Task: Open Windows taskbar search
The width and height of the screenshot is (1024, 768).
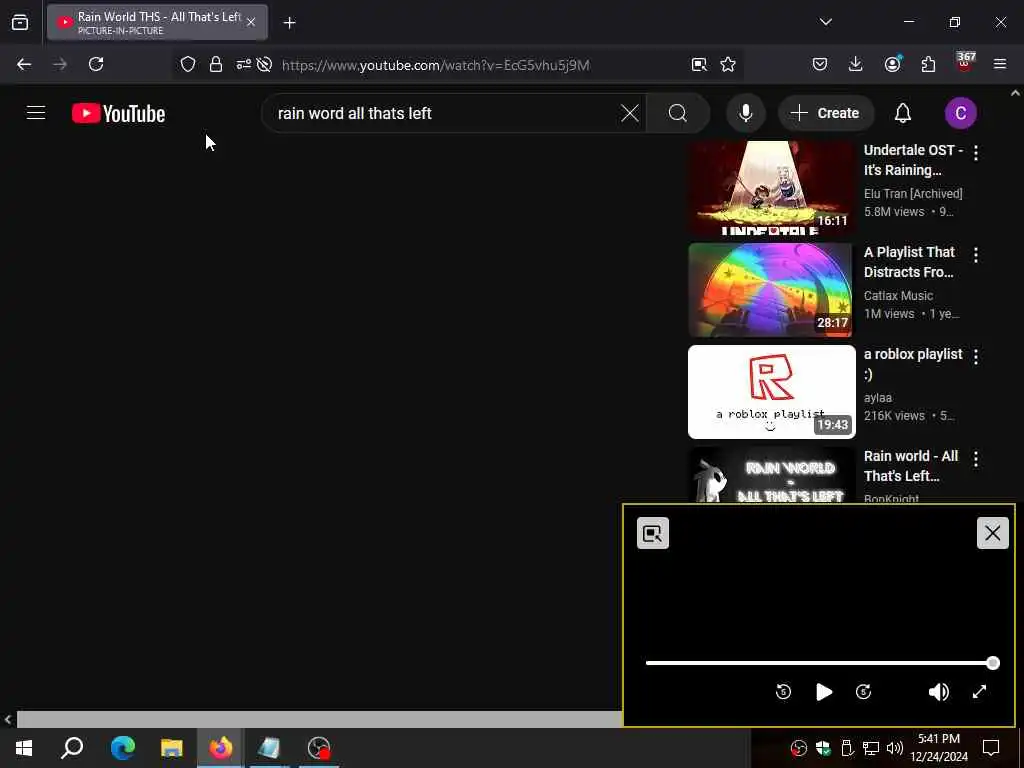Action: (x=72, y=748)
